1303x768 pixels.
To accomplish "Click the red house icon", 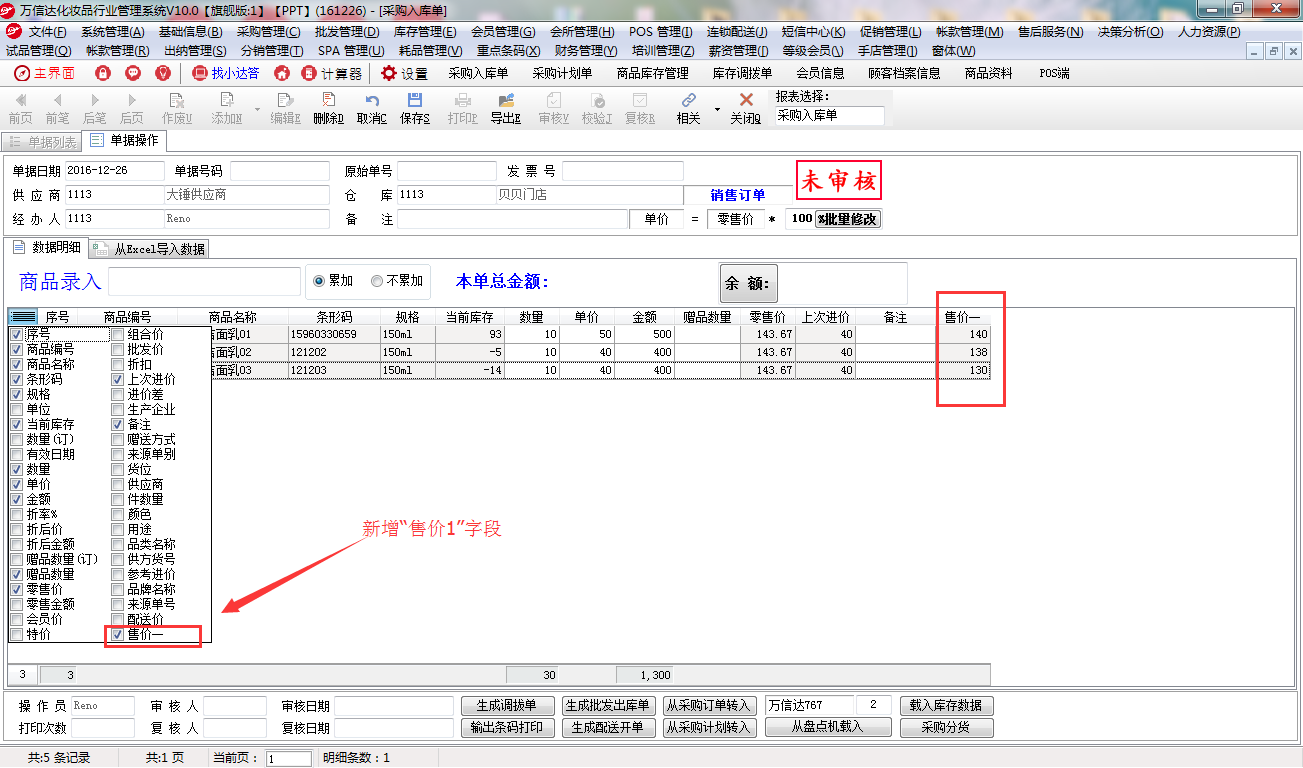I will [x=282, y=73].
